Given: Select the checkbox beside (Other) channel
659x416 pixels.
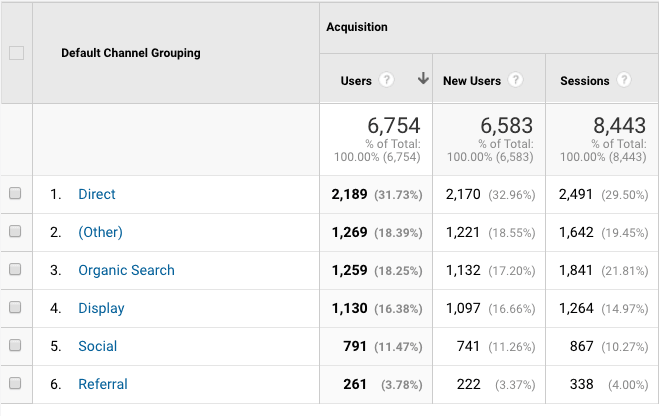Looking at the screenshot, I should pyautogui.click(x=16, y=232).
